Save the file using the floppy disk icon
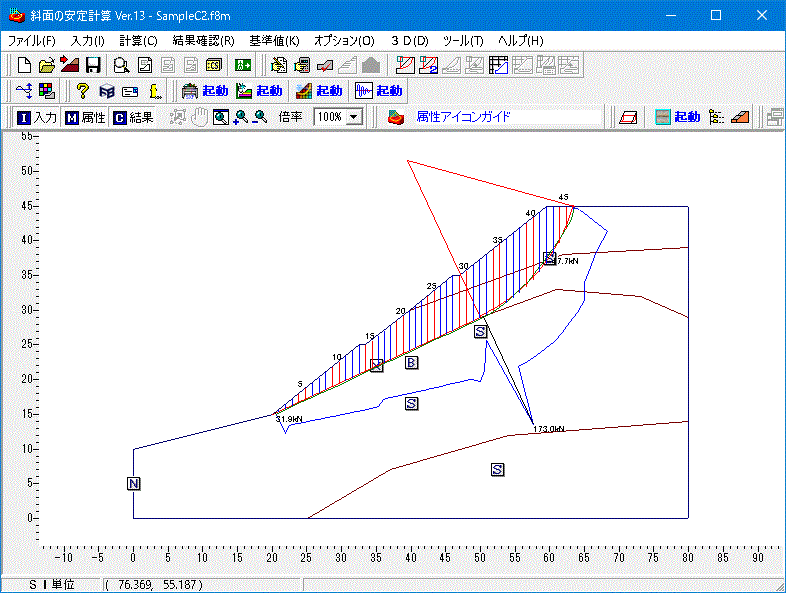 click(93, 66)
